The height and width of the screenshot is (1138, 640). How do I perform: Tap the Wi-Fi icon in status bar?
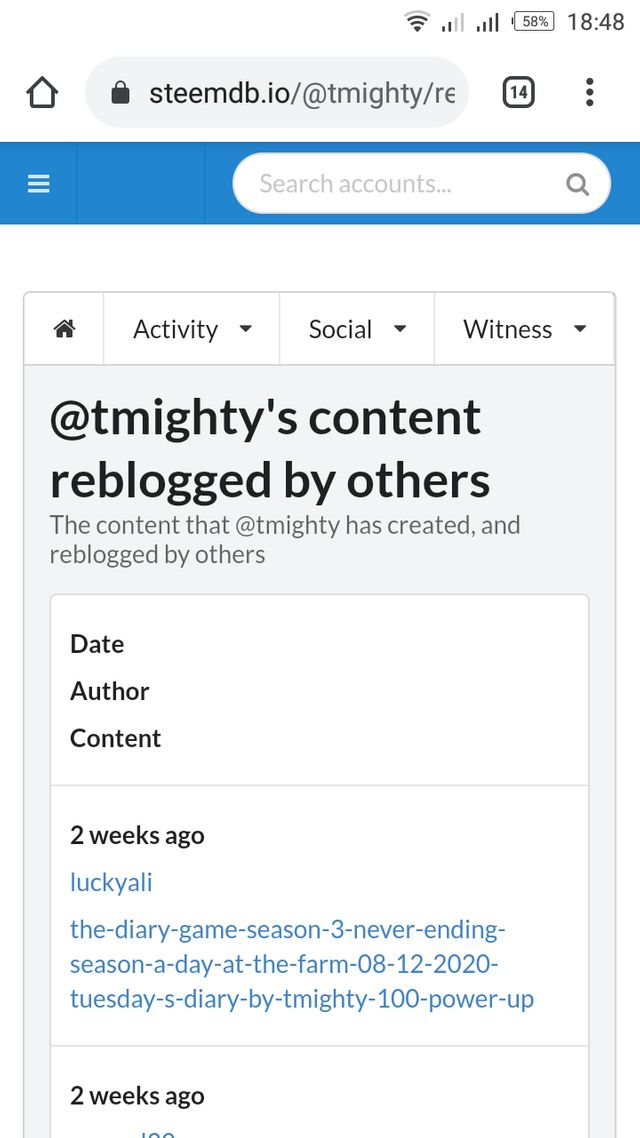pyautogui.click(x=416, y=21)
